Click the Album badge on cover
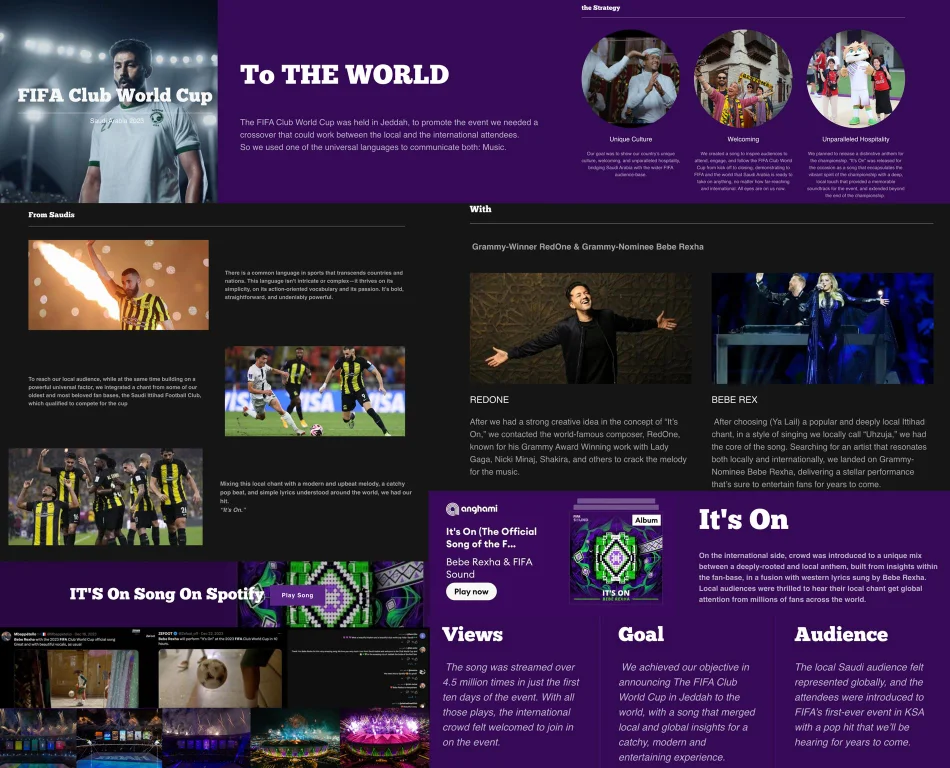The image size is (950, 768). tap(646, 520)
